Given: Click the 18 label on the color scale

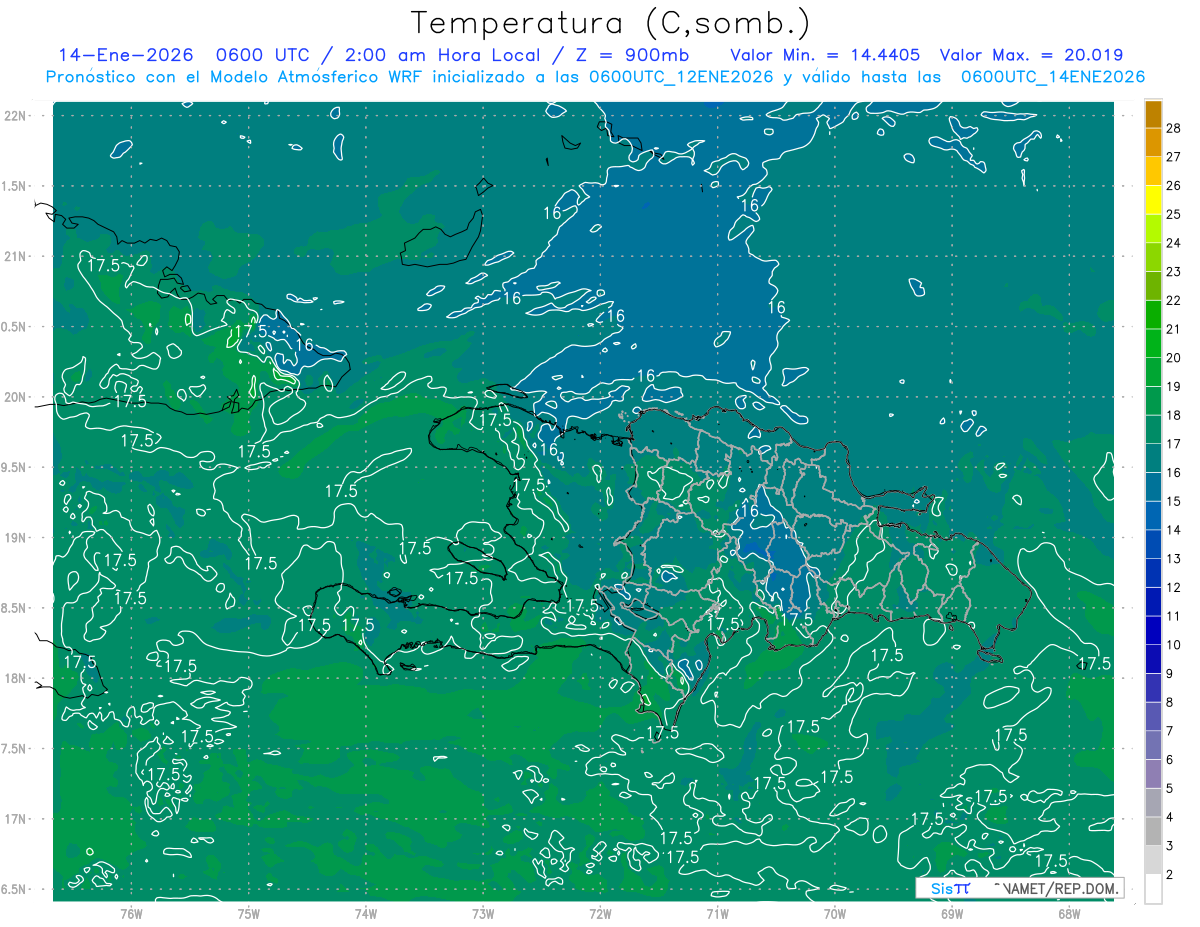Looking at the screenshot, I should click(x=1173, y=415).
